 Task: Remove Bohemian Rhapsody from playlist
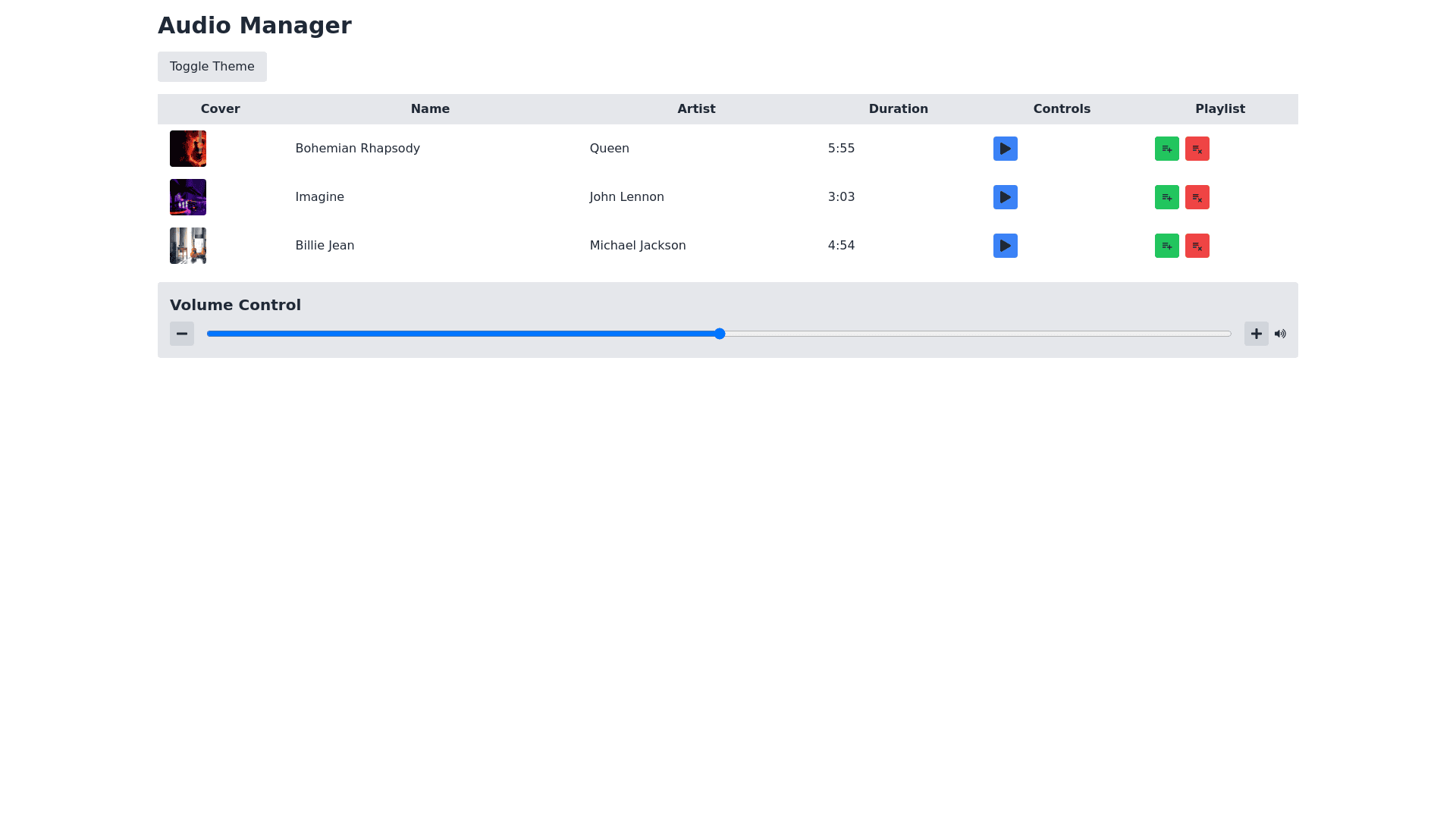click(x=1197, y=149)
